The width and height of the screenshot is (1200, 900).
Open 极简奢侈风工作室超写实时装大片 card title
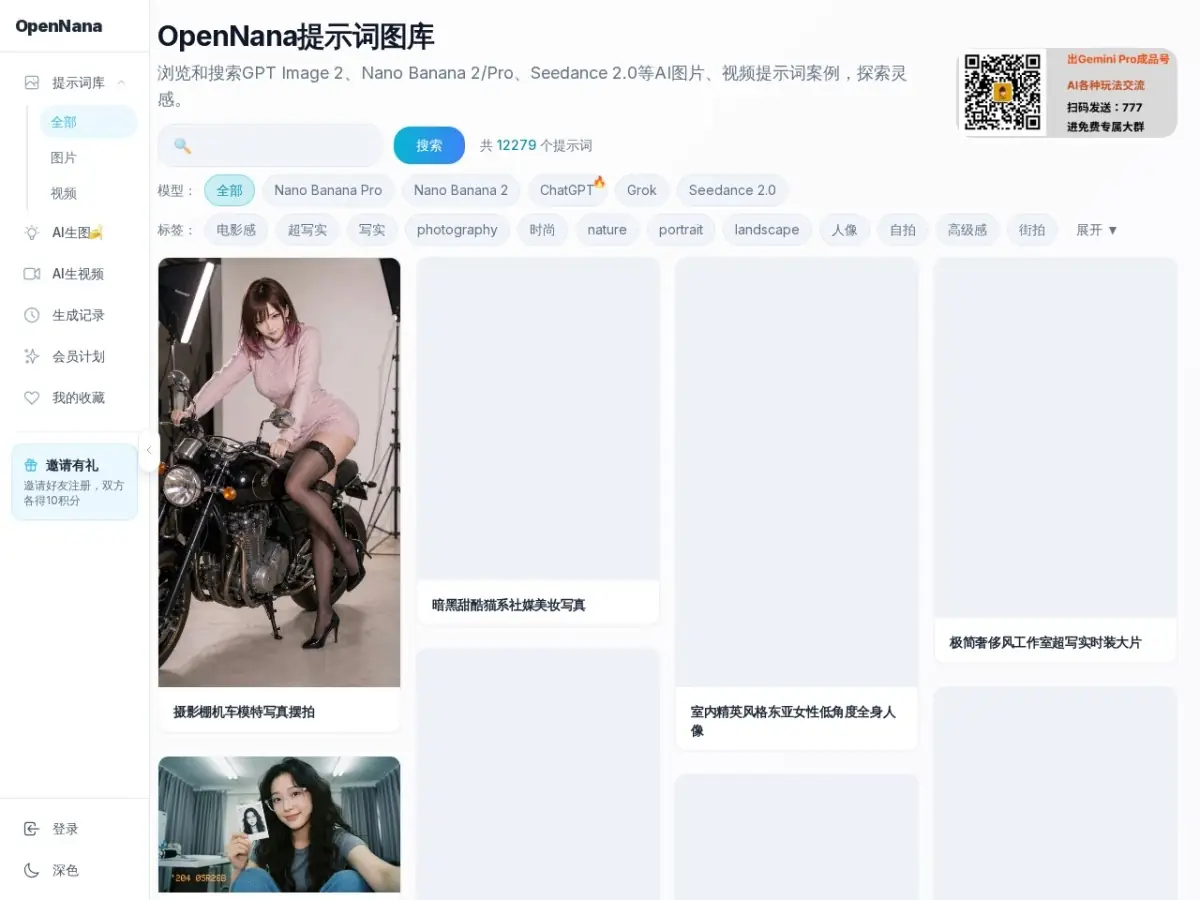pyautogui.click(x=1045, y=643)
